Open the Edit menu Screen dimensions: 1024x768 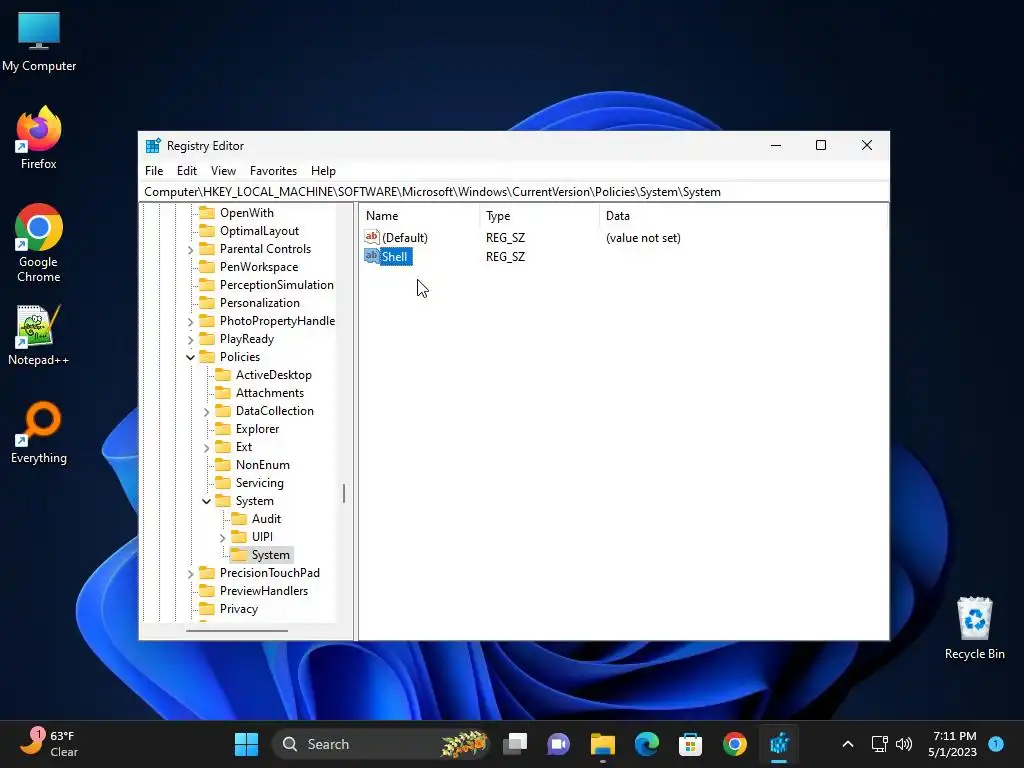[187, 170]
